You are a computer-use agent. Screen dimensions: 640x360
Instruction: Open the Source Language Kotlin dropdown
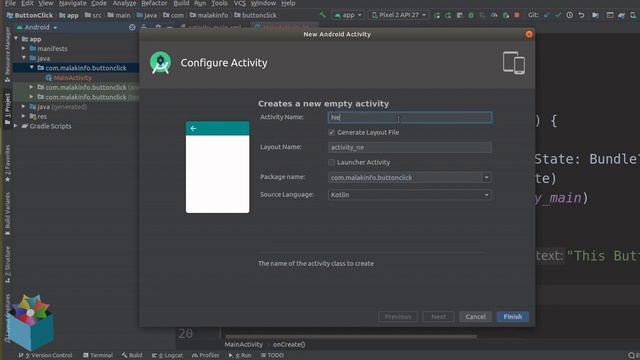[410, 195]
